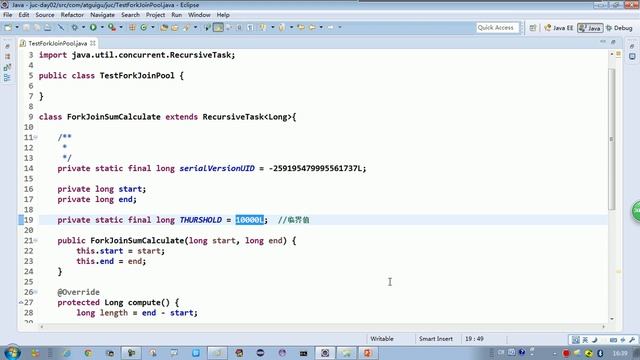Click the New Java Class icon

pyautogui.click(x=144, y=27)
